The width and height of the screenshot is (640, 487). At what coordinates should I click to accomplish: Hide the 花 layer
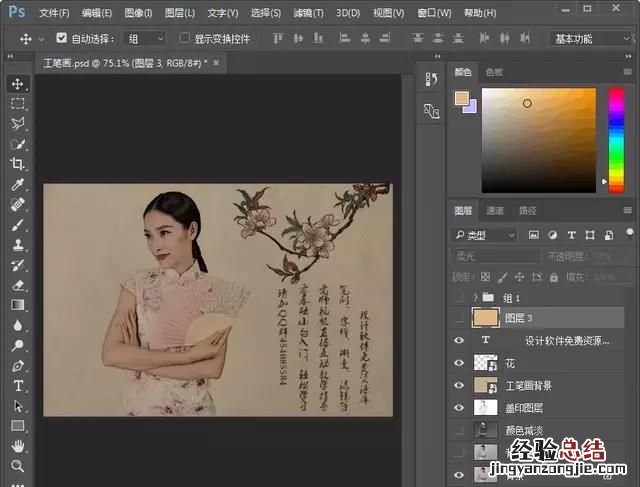pos(459,363)
